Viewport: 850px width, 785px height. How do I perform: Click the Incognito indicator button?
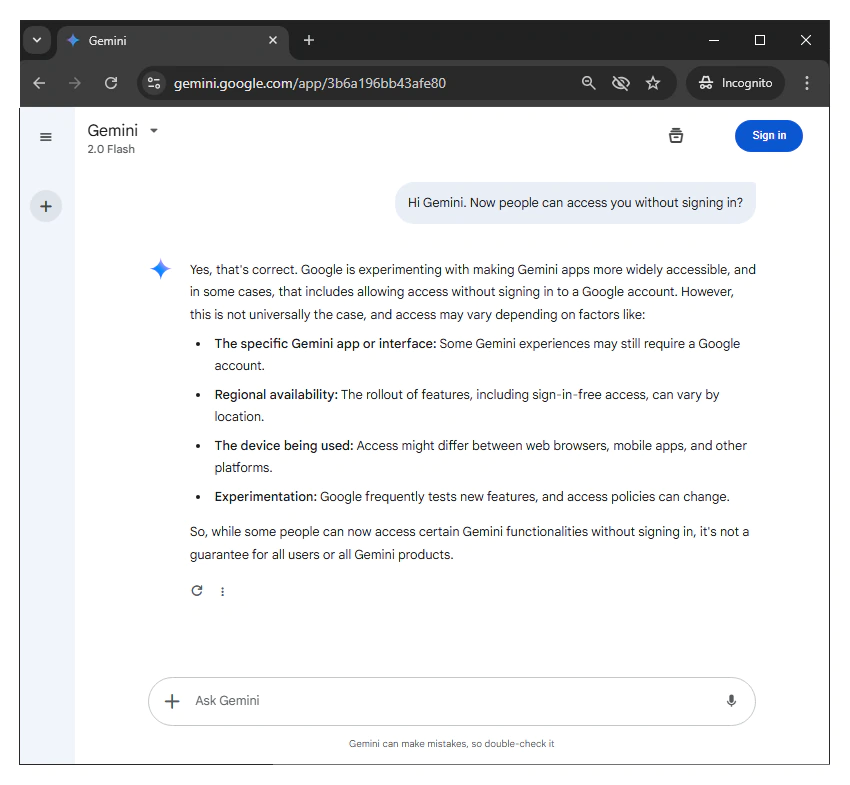pyautogui.click(x=736, y=83)
